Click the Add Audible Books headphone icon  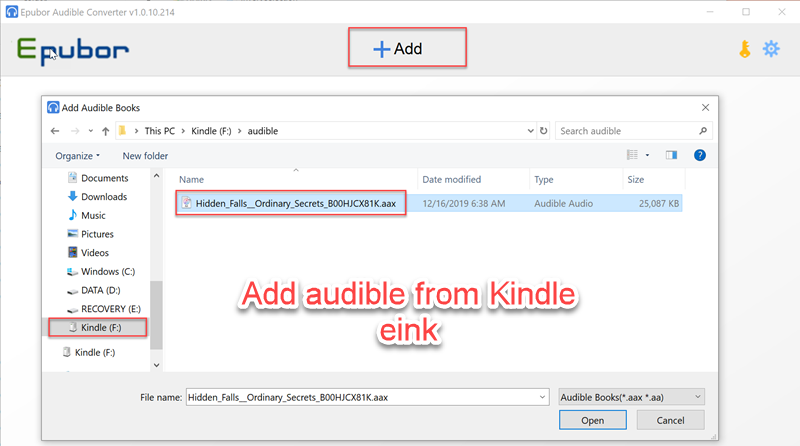click(x=53, y=107)
